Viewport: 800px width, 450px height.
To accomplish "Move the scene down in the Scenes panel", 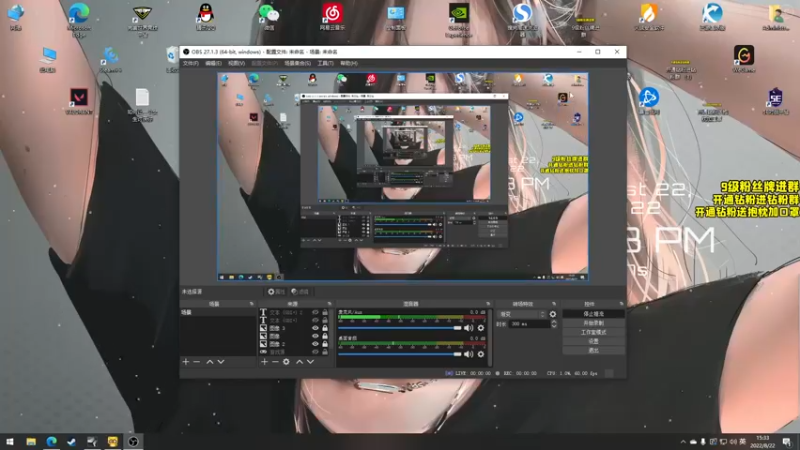I will coord(221,362).
